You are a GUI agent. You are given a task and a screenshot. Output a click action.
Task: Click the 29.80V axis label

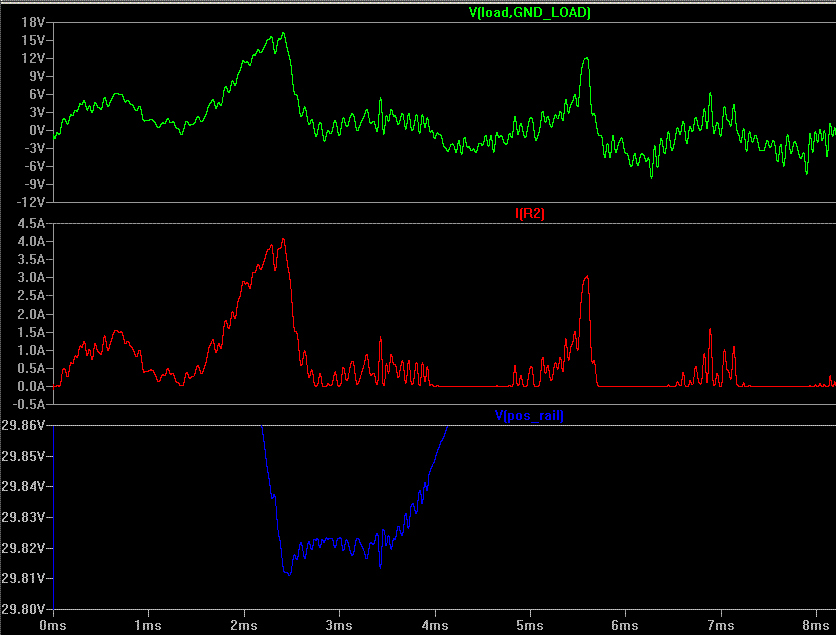pos(23,609)
